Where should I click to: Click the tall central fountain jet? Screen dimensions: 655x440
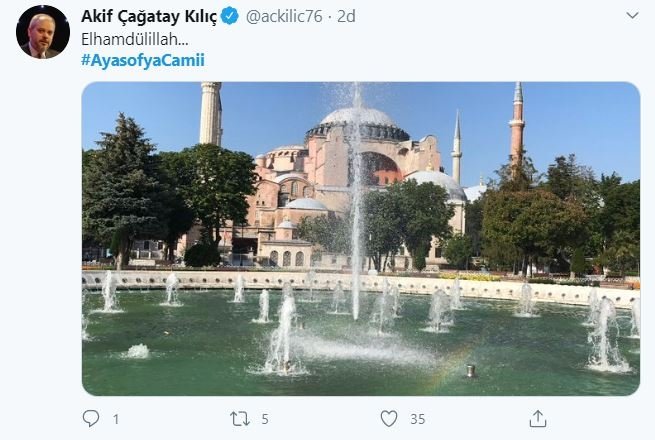(356, 201)
